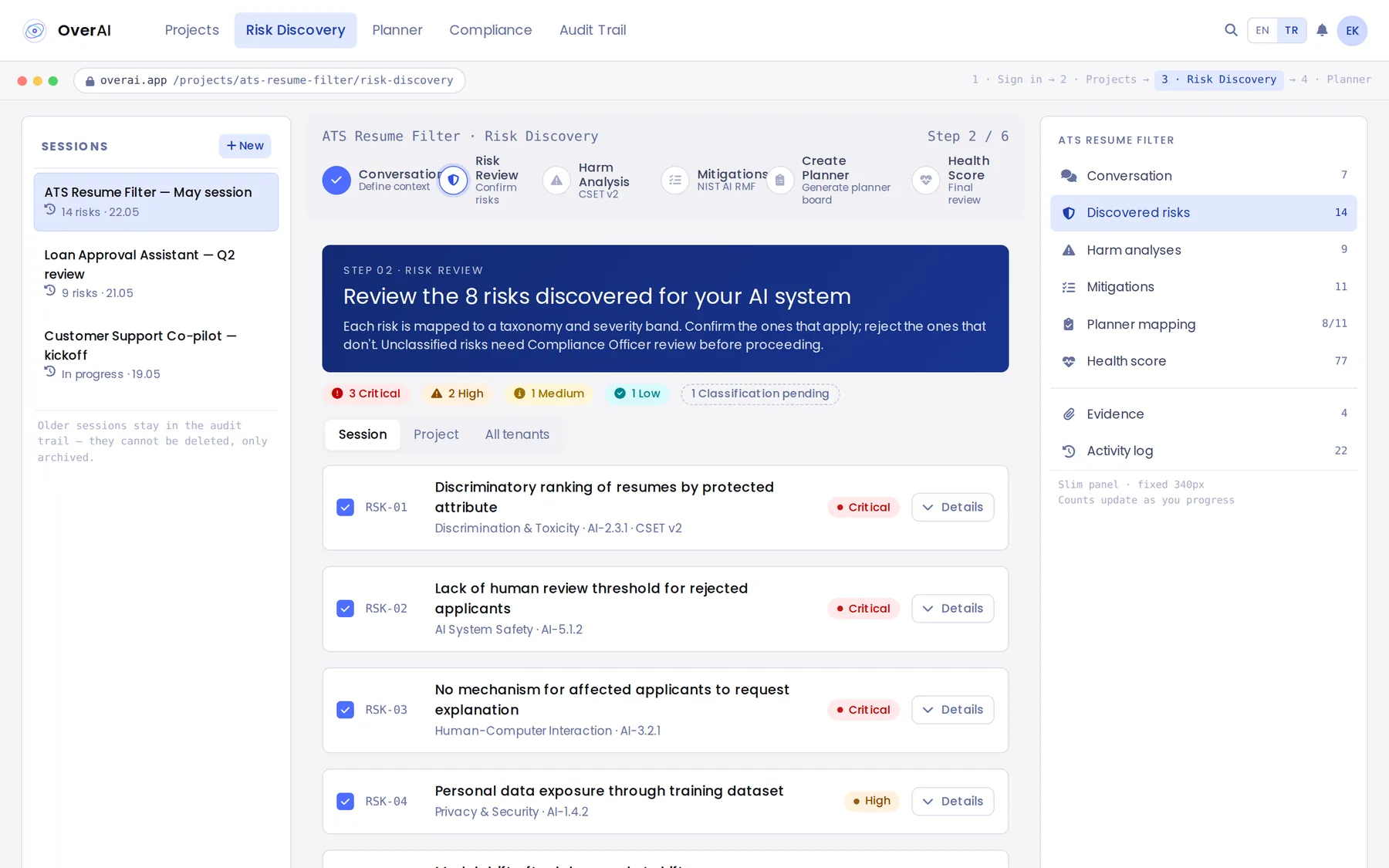Image resolution: width=1389 pixels, height=868 pixels.
Task: Click 'Personal data exposure through training dataset'
Action: pyautogui.click(x=609, y=791)
